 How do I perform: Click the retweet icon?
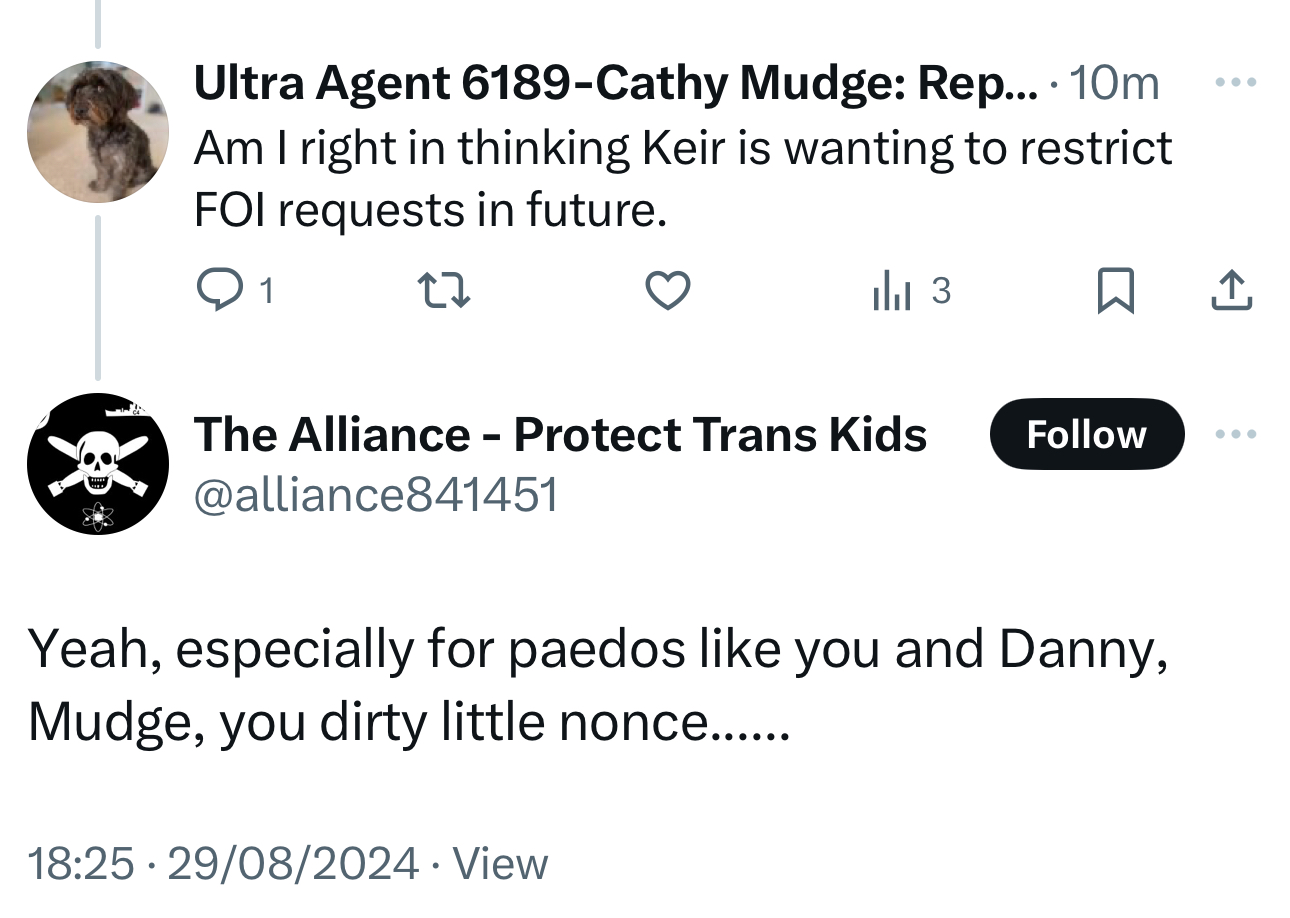pyautogui.click(x=441, y=291)
